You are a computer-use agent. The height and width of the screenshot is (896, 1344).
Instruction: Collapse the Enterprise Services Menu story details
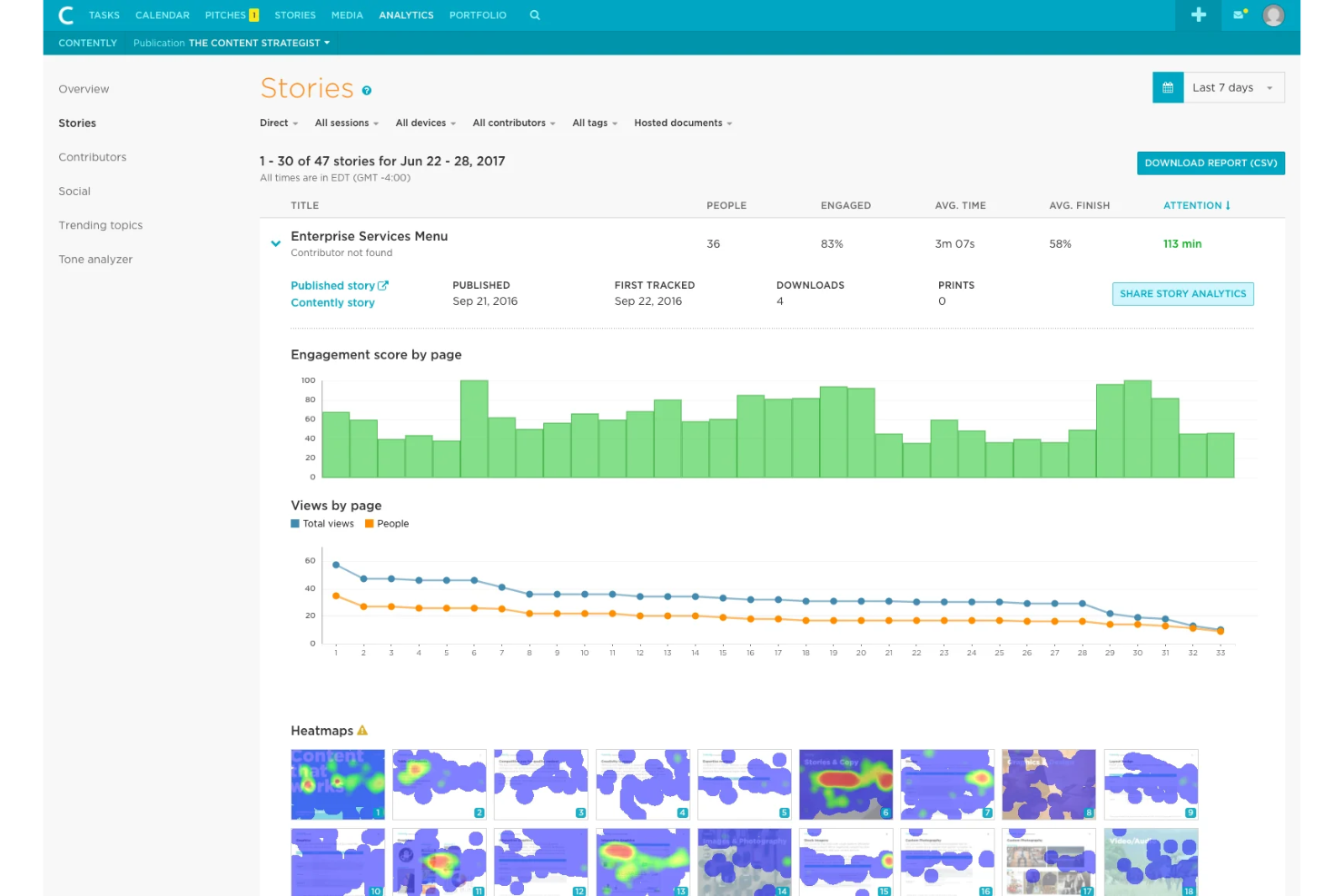click(275, 243)
